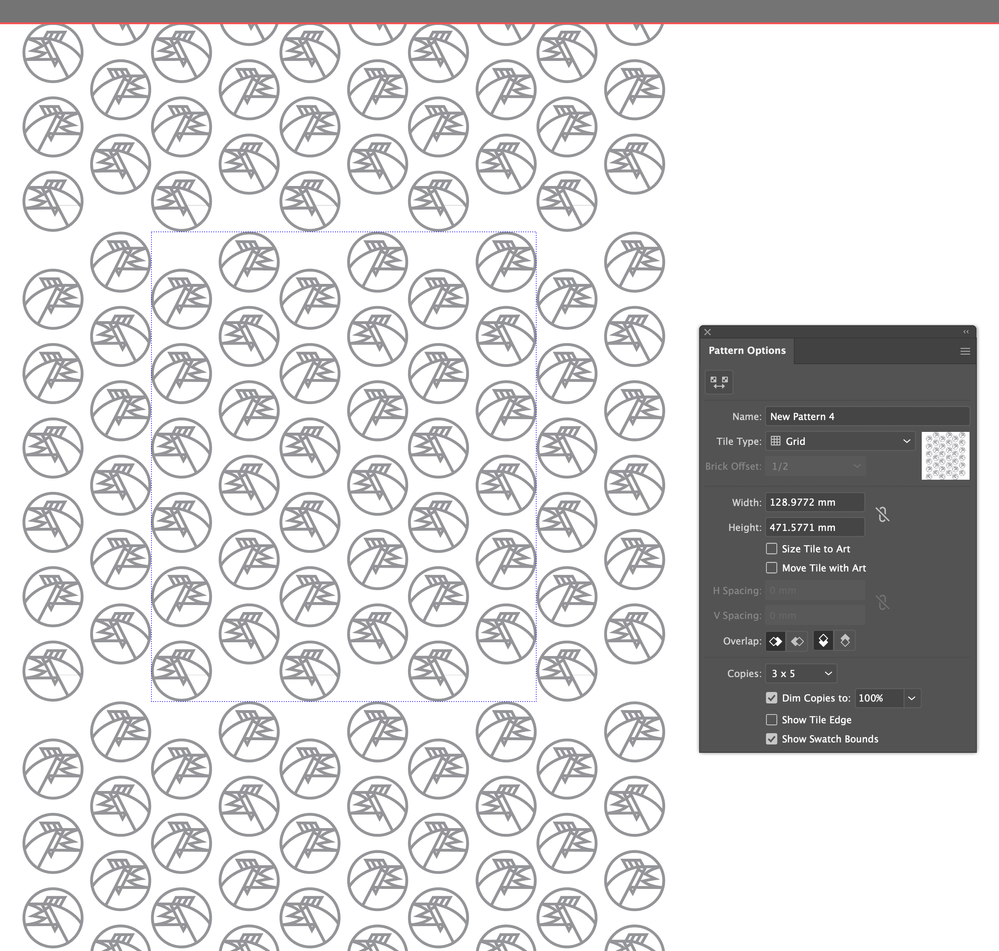
Task: Enable Move Tile with Art checkbox
Action: coord(772,568)
